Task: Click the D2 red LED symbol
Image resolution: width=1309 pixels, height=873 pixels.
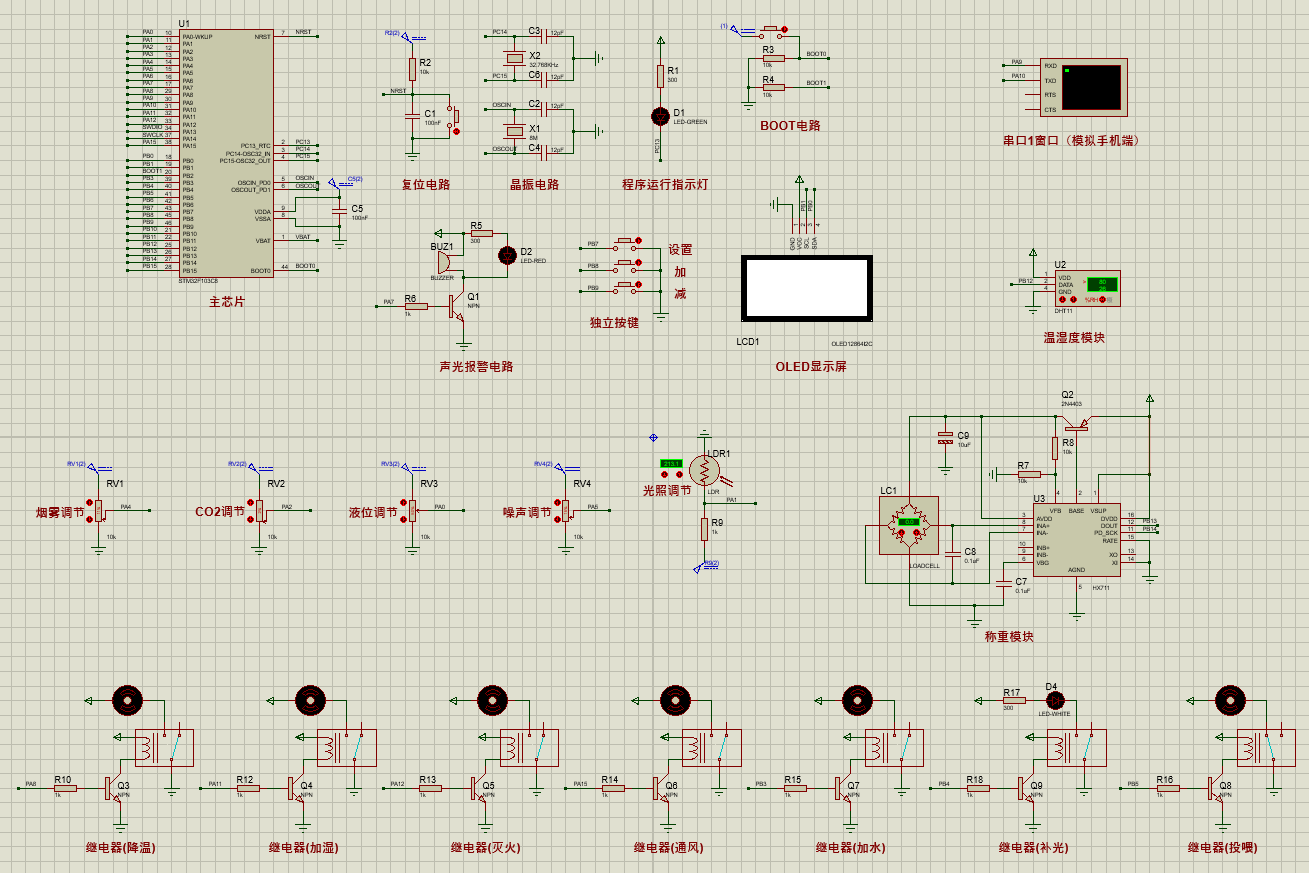Action: tap(507, 254)
